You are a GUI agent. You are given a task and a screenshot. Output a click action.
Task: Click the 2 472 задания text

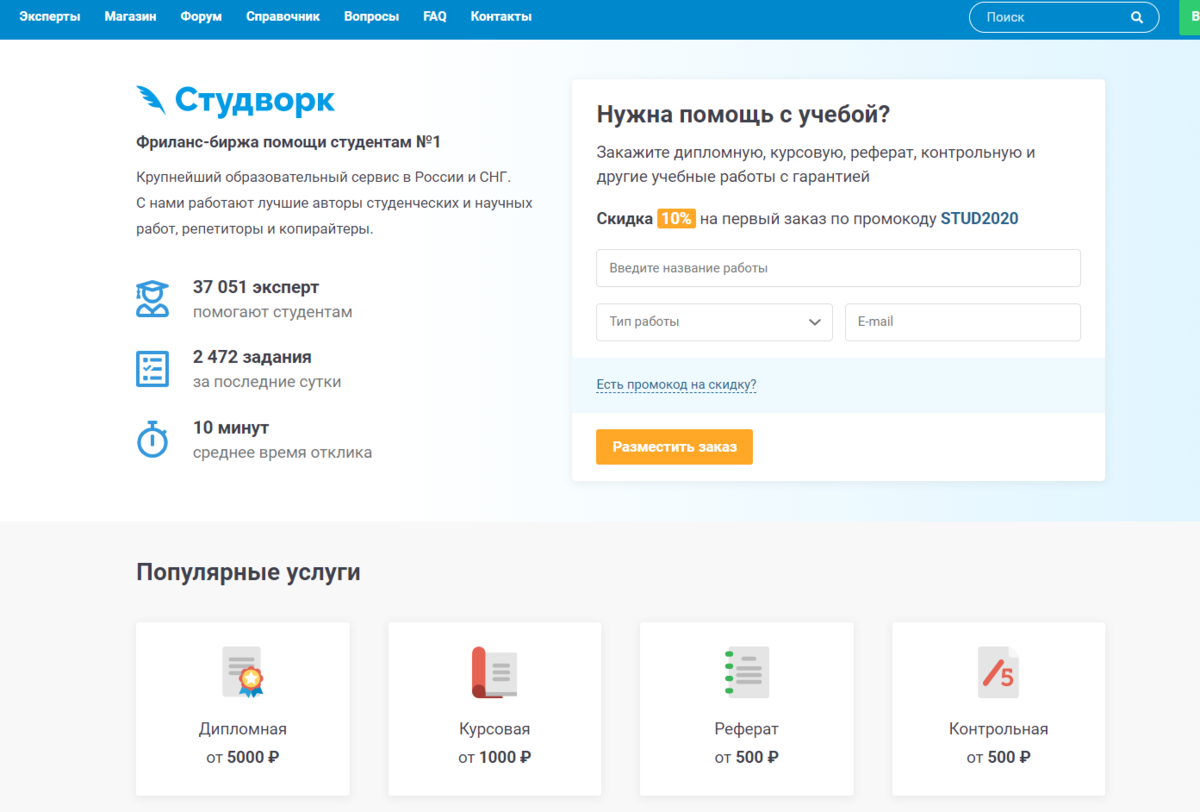click(252, 357)
